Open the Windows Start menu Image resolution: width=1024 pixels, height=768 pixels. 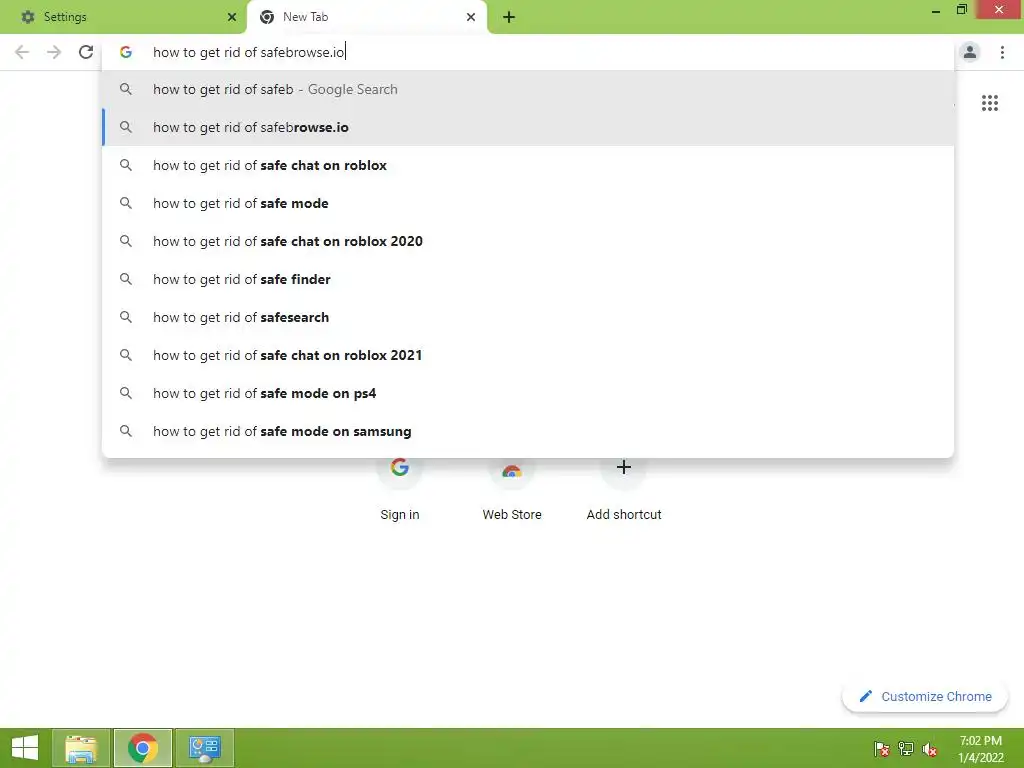click(25, 748)
